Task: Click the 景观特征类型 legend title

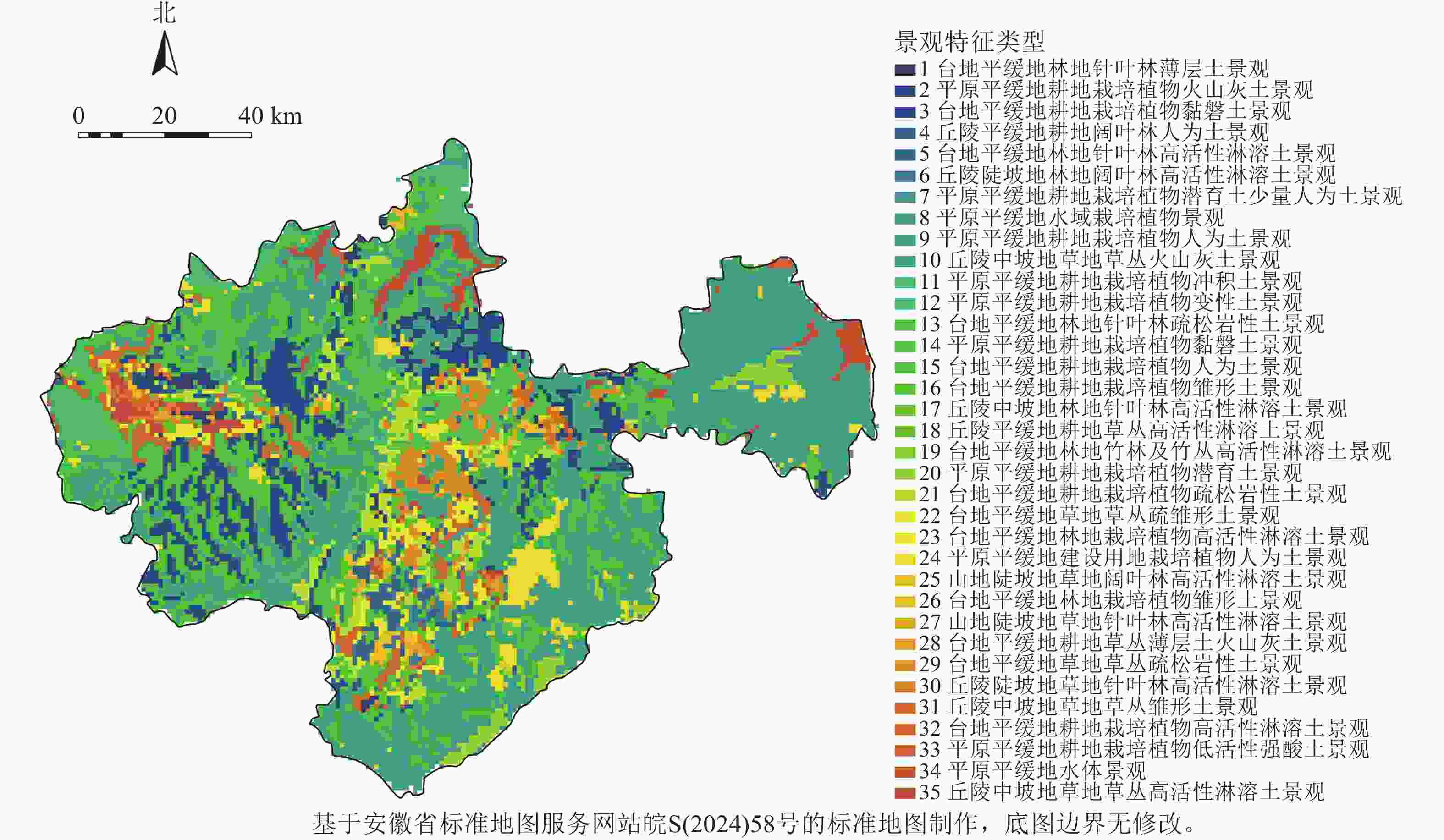Action: [970, 42]
